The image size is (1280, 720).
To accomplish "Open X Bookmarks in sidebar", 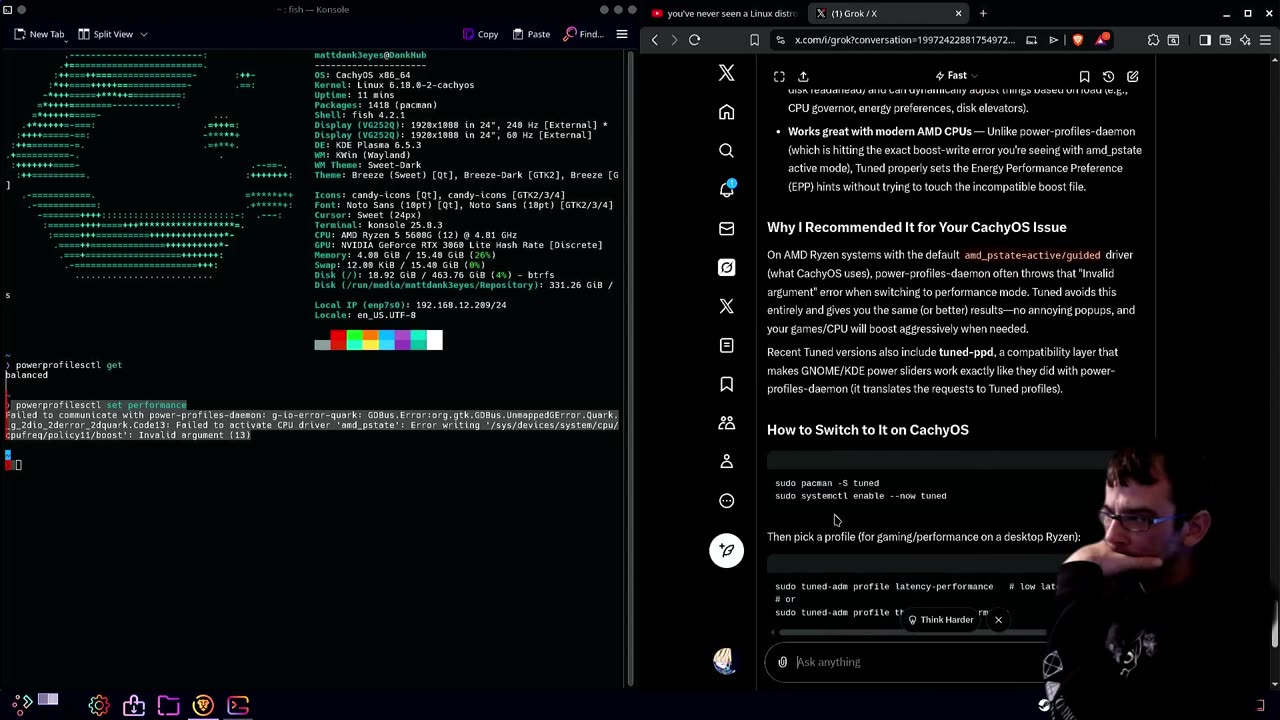I will (x=727, y=384).
